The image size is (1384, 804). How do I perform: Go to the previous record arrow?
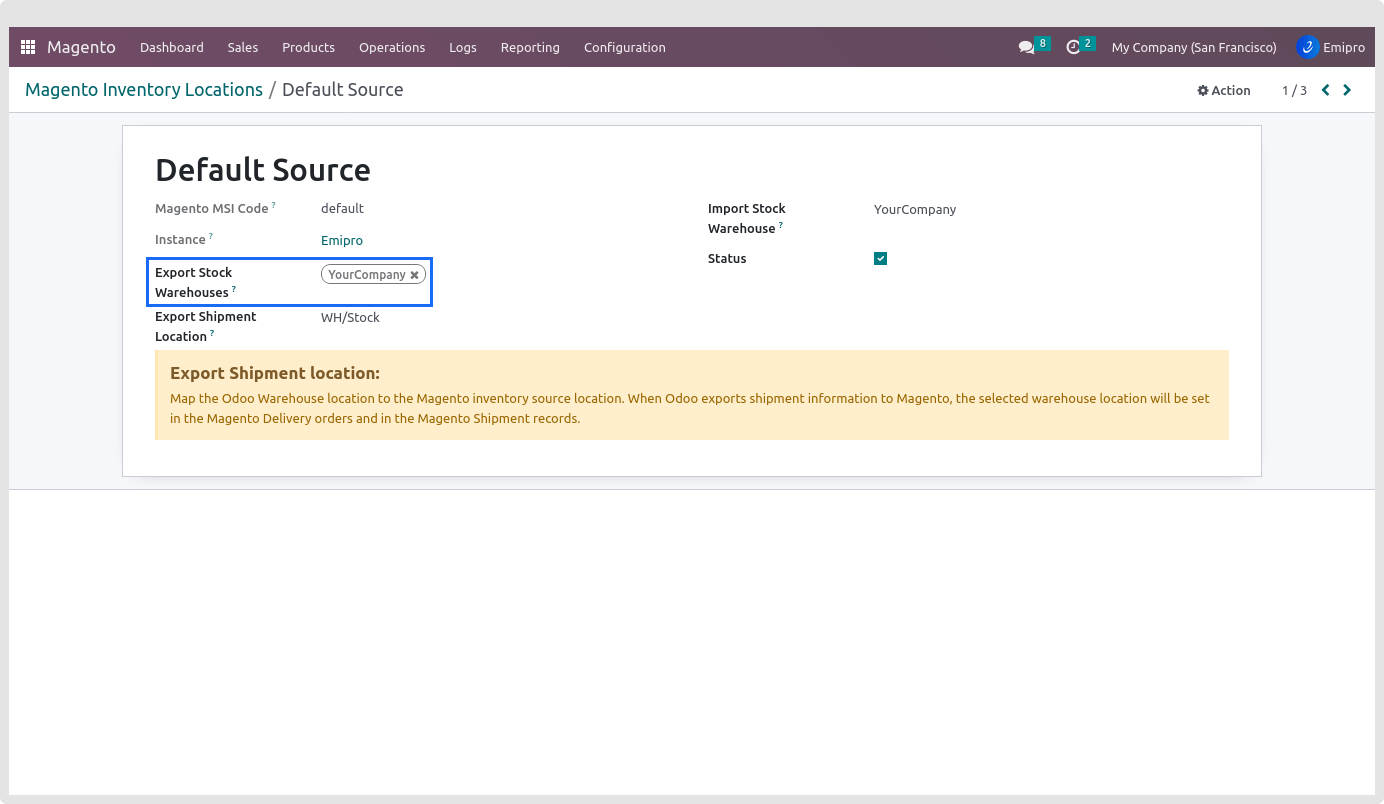(1326, 90)
